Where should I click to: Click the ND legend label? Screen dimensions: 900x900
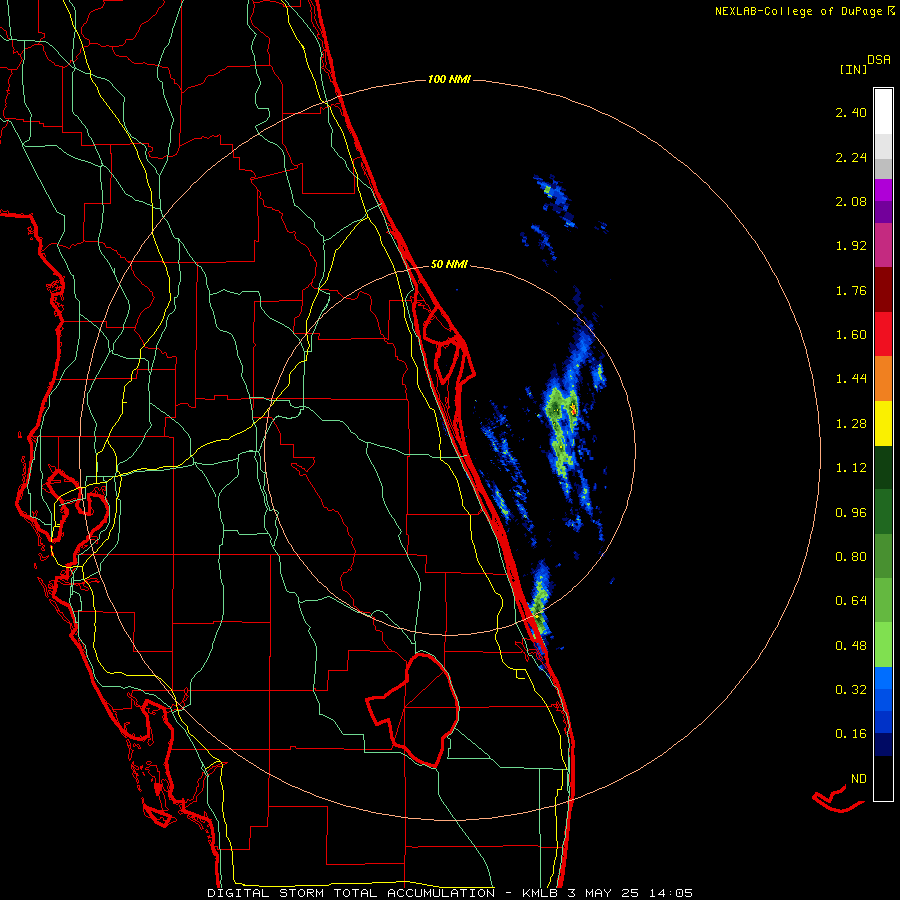859,779
